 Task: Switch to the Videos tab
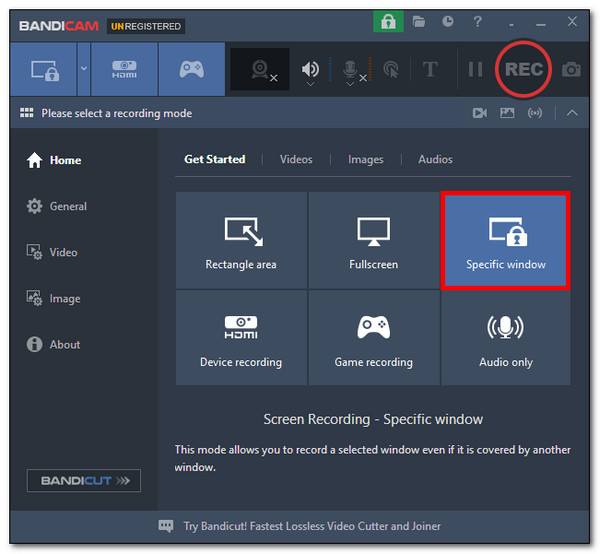click(x=296, y=159)
